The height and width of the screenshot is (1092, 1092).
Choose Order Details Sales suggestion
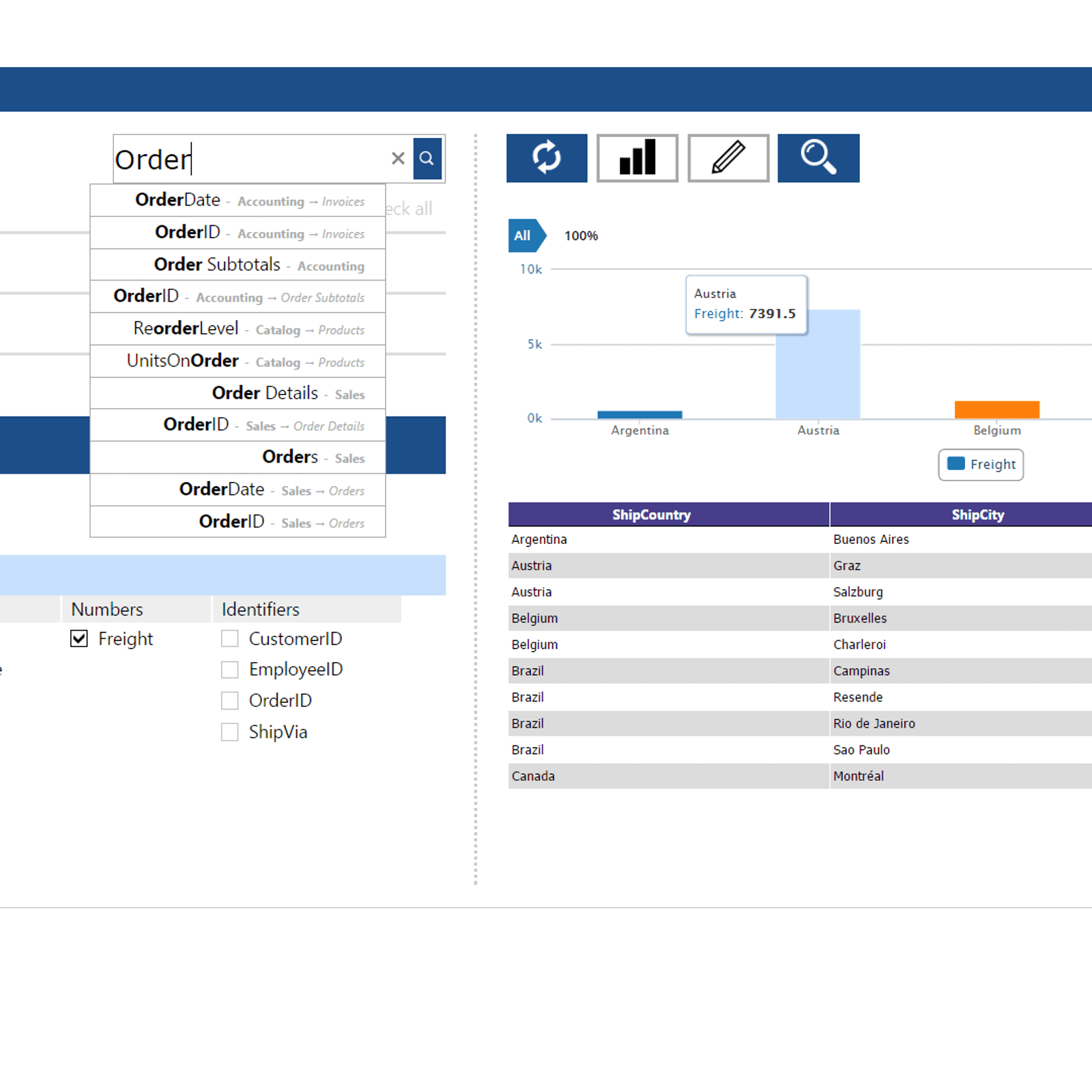click(x=238, y=393)
